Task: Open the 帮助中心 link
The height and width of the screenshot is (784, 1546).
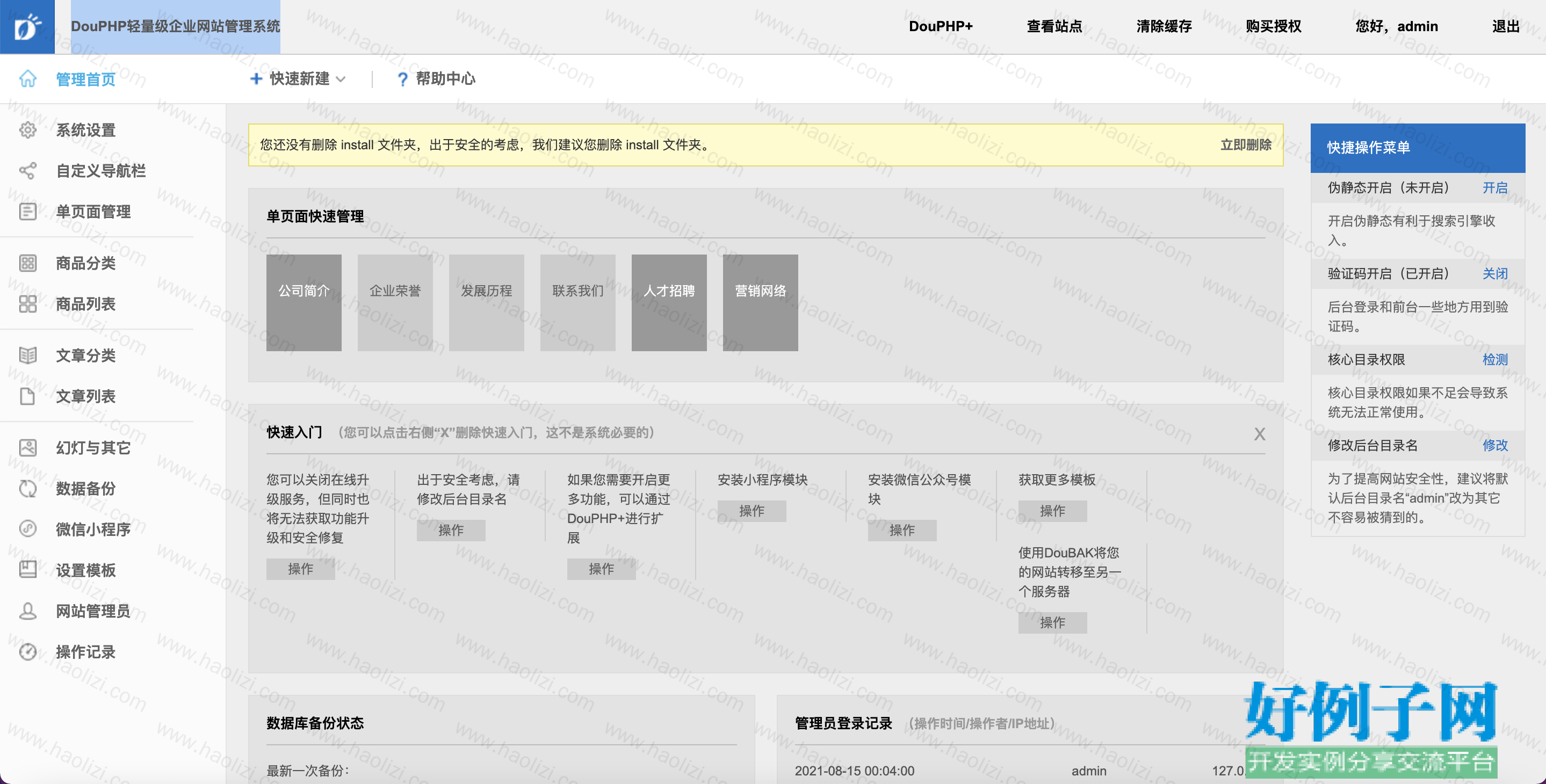Action: click(x=445, y=79)
